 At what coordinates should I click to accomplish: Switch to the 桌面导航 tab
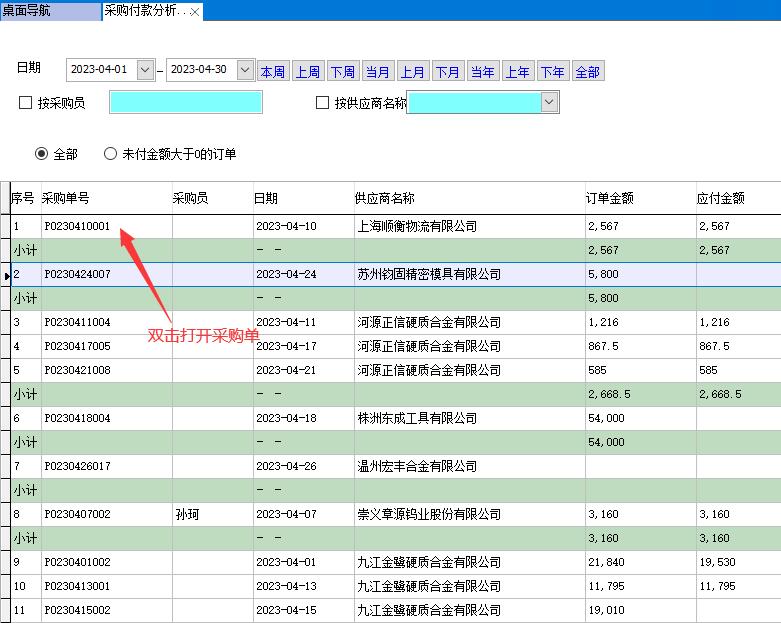(x=40, y=11)
